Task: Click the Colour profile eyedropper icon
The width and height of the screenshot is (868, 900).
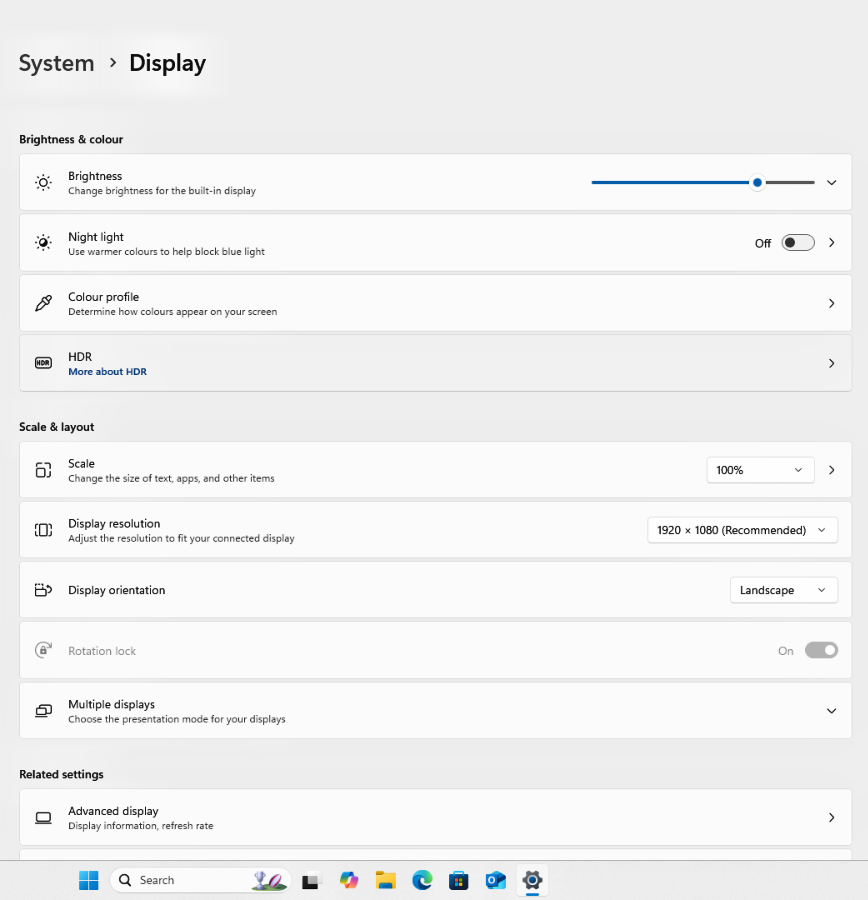Action: (x=43, y=303)
